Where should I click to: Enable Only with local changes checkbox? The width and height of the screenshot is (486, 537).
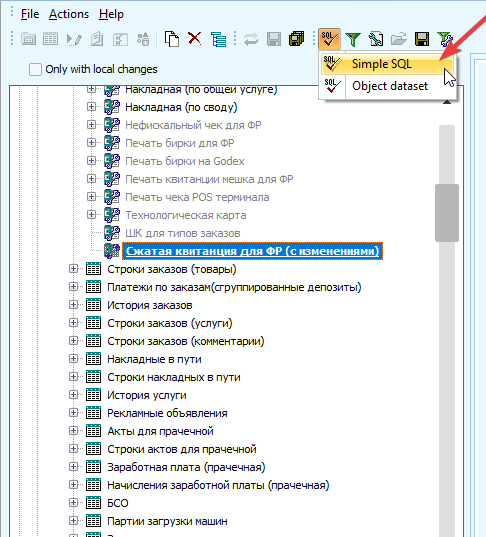point(35,69)
